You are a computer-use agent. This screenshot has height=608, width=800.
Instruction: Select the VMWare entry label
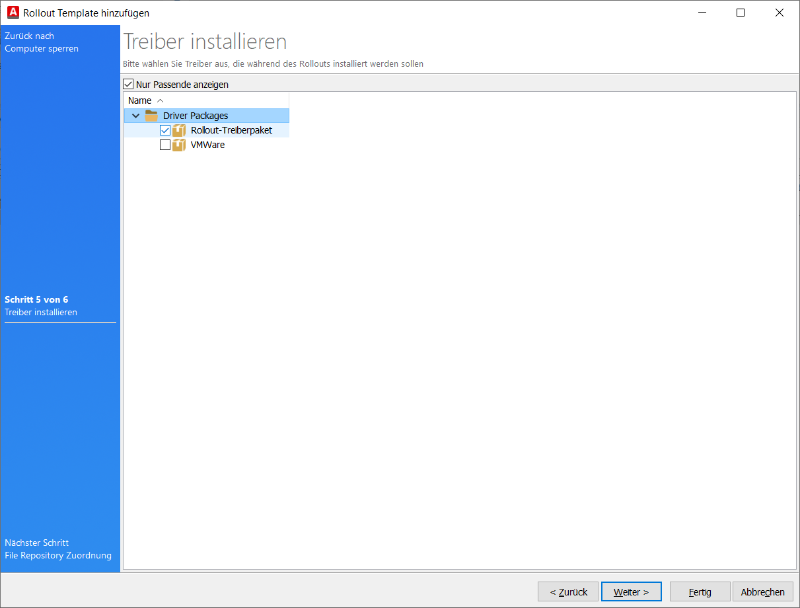207,145
